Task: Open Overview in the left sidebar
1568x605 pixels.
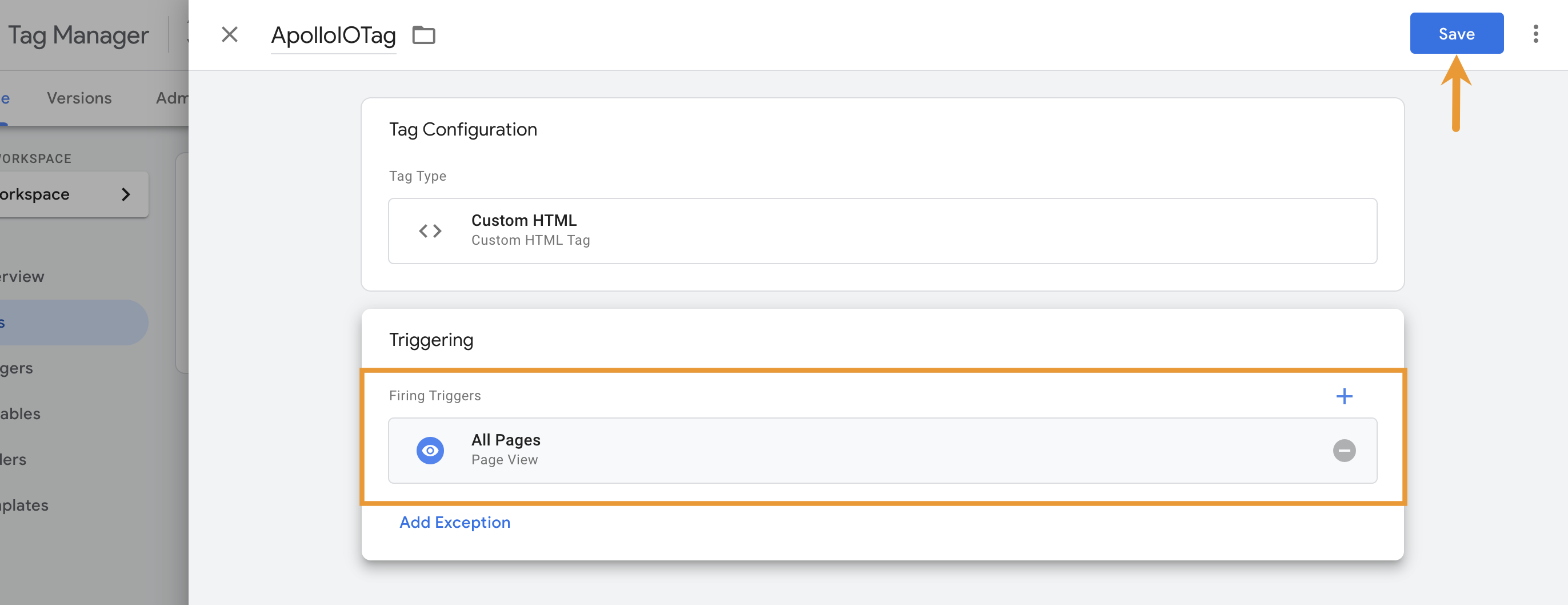Action: click(22, 277)
